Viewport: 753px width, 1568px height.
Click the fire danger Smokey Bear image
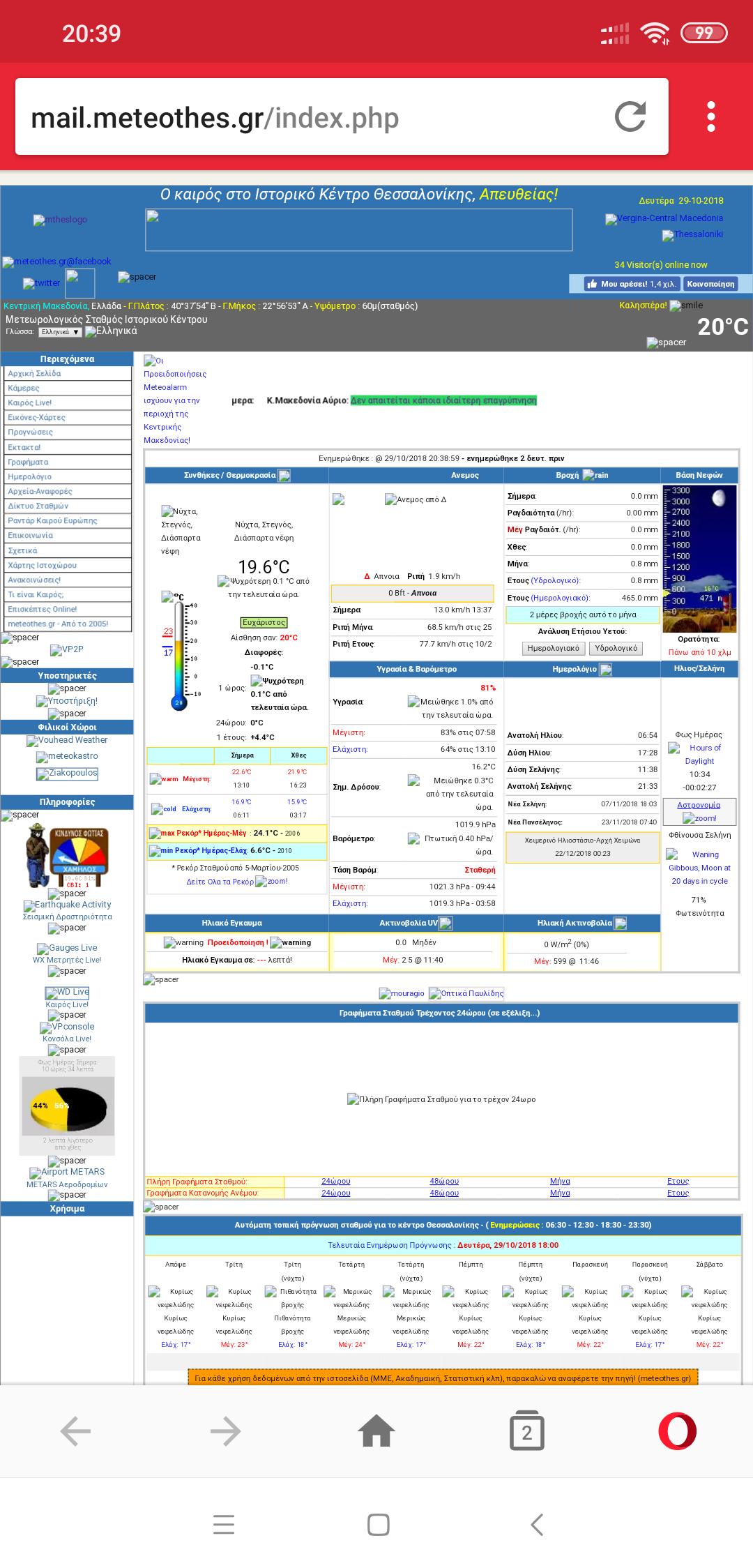click(67, 855)
